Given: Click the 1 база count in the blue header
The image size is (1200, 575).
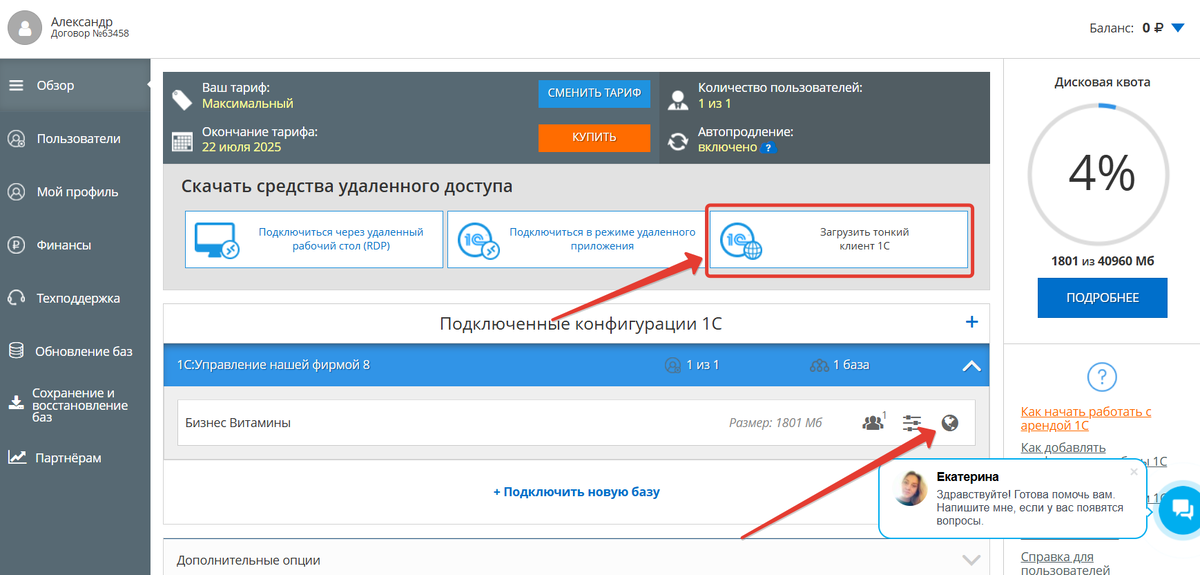Looking at the screenshot, I should pos(840,365).
